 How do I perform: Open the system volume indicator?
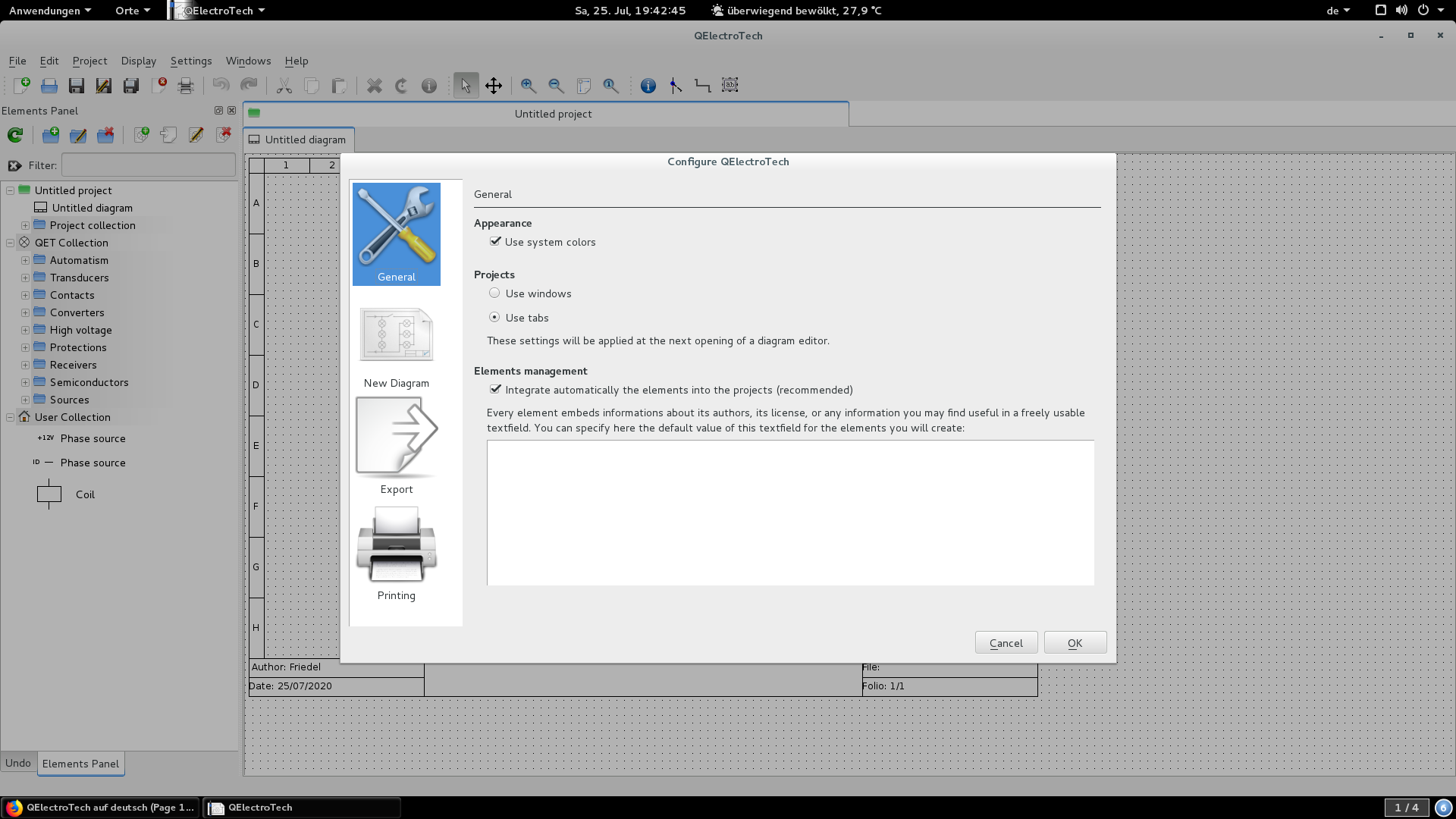[1401, 11]
